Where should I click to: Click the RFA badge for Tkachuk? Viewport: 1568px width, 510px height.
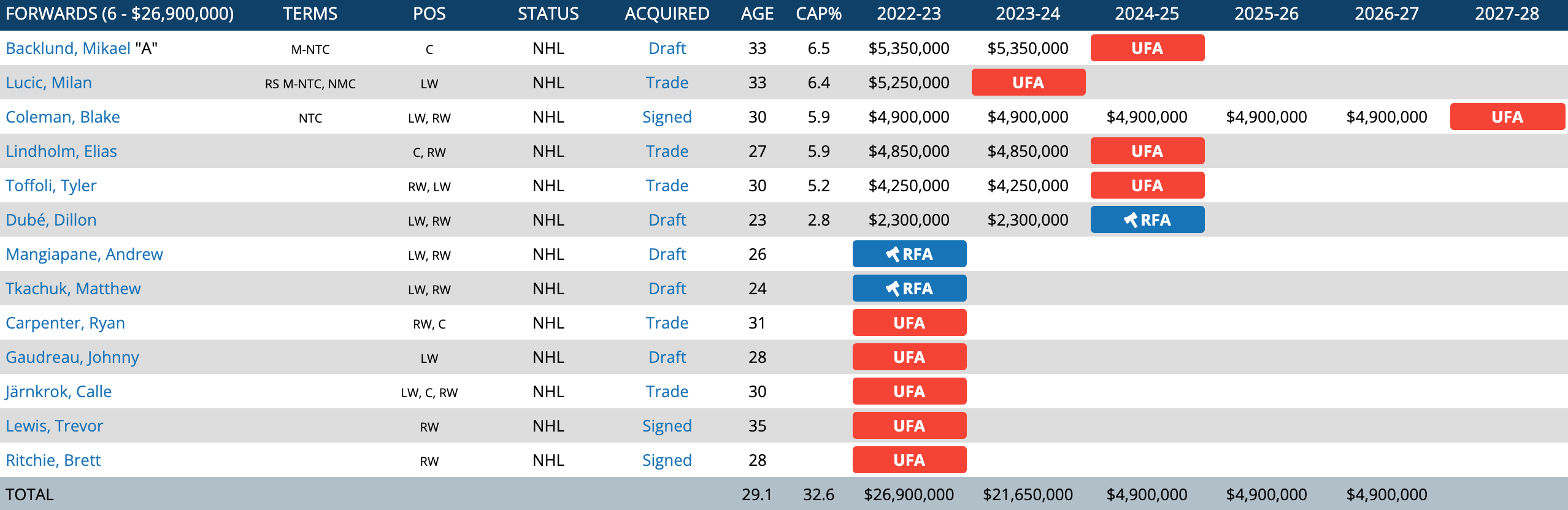[909, 288]
